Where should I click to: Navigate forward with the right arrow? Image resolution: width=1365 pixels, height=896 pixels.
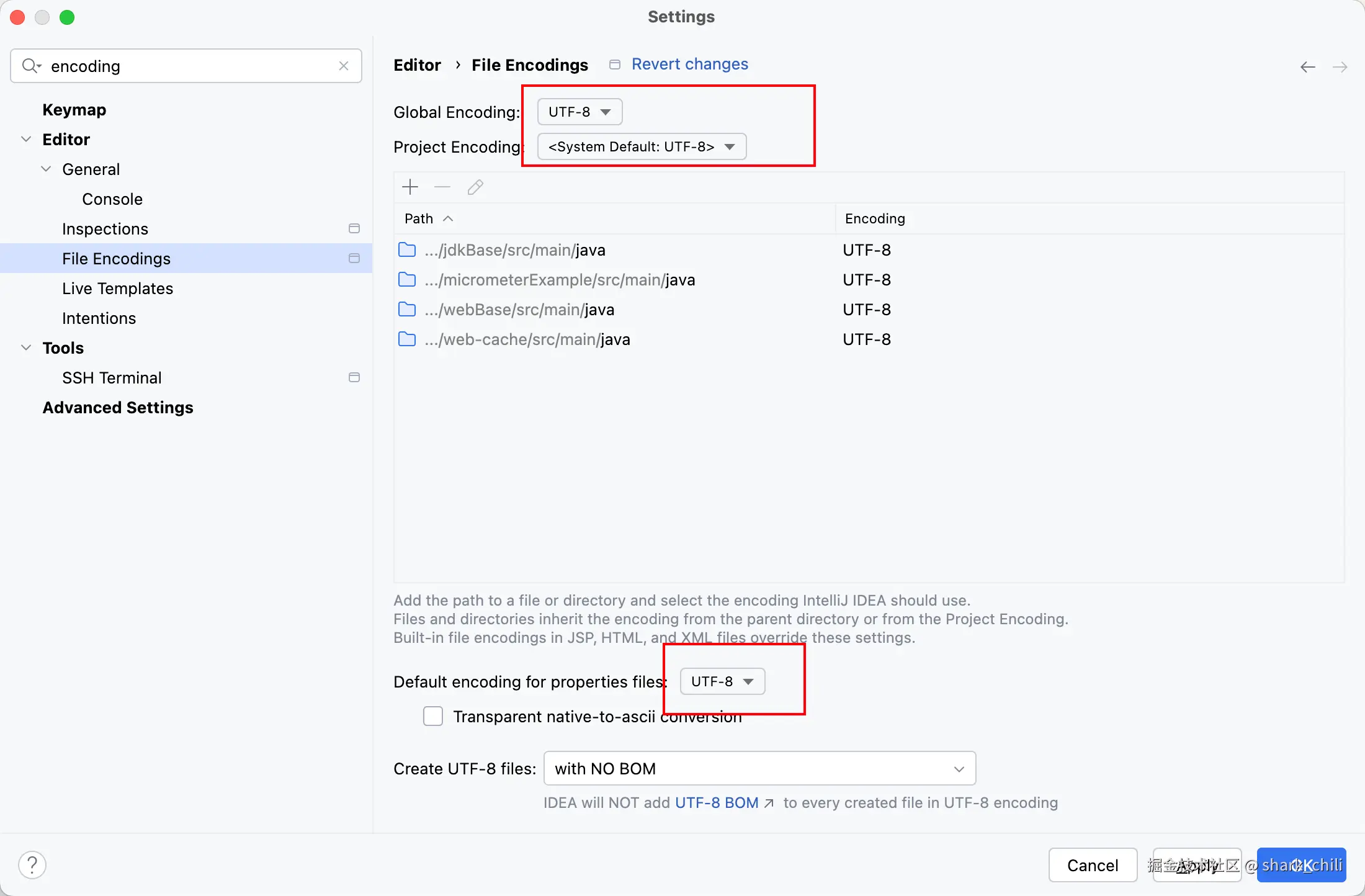click(x=1340, y=66)
